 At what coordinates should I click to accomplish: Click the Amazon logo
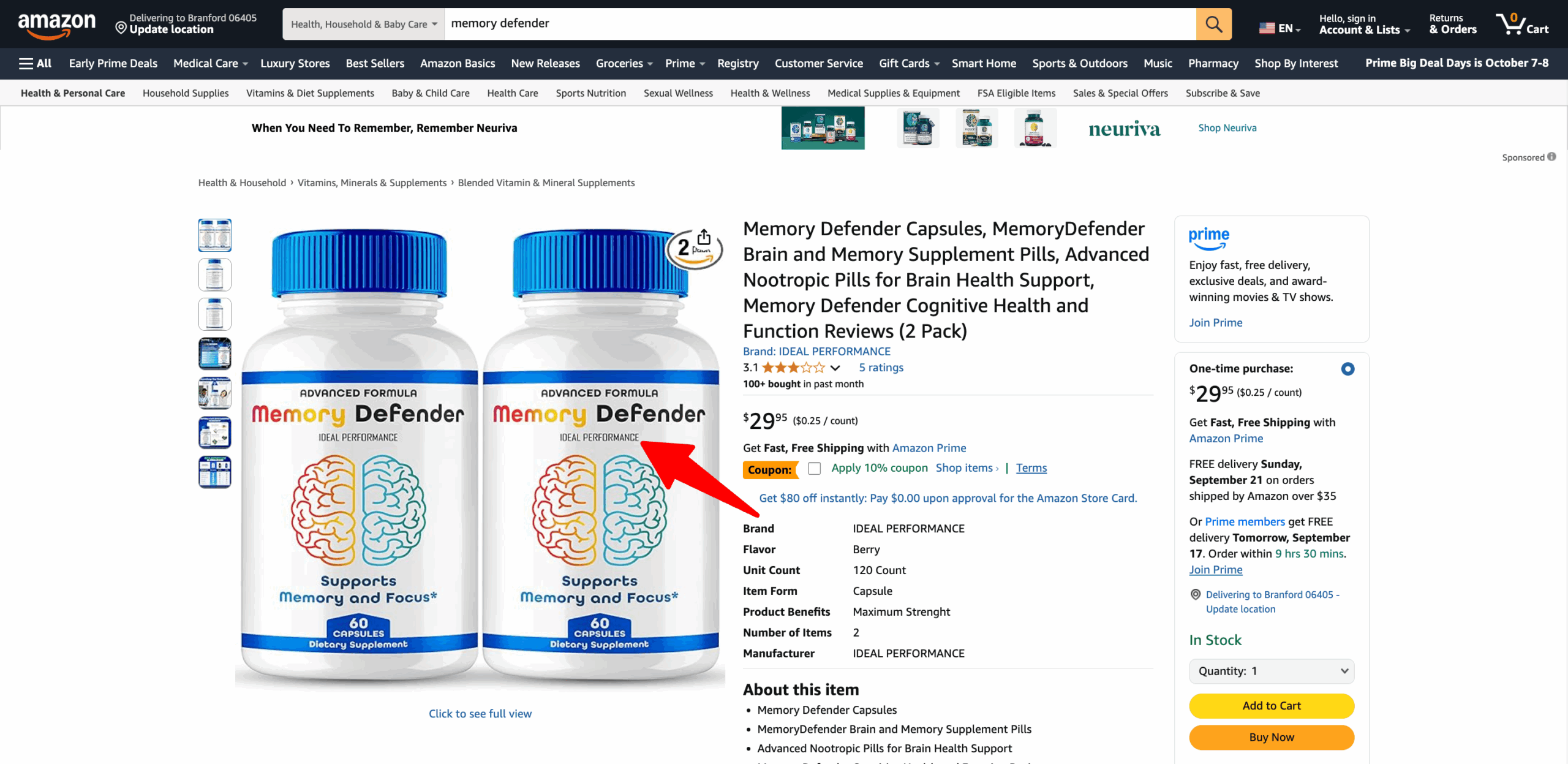pyautogui.click(x=56, y=25)
